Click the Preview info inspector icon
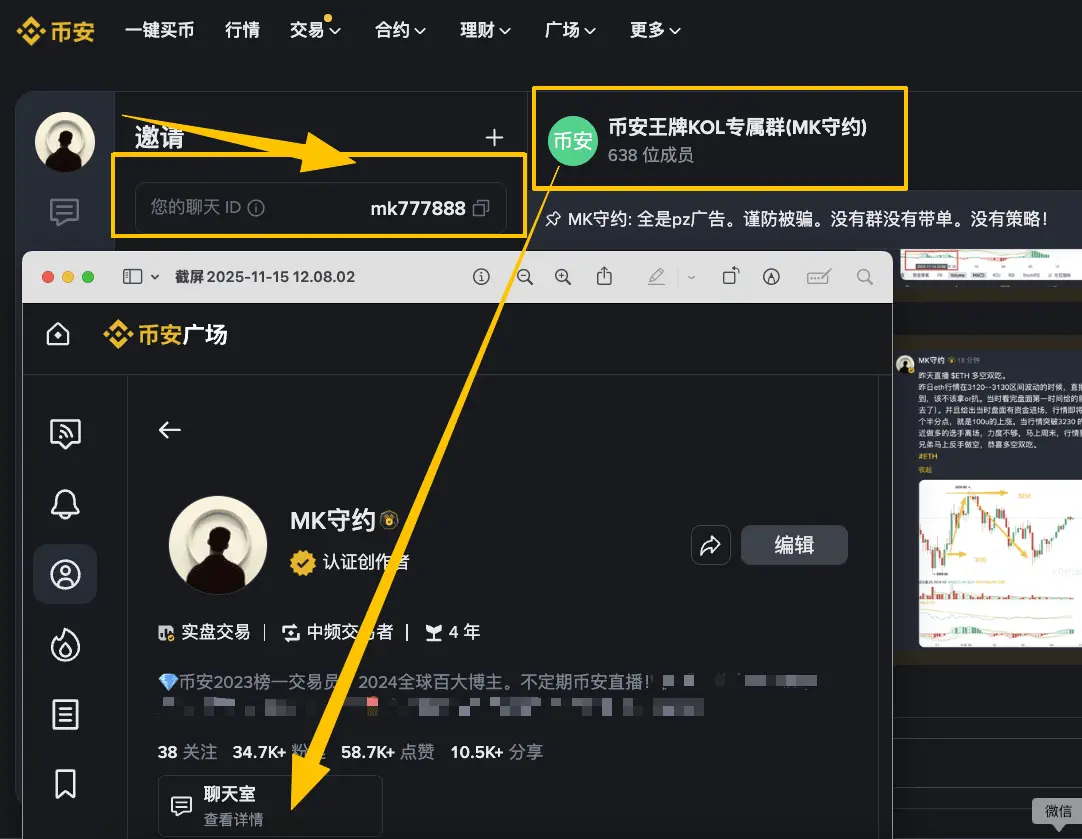The height and width of the screenshot is (839, 1082). (x=481, y=277)
